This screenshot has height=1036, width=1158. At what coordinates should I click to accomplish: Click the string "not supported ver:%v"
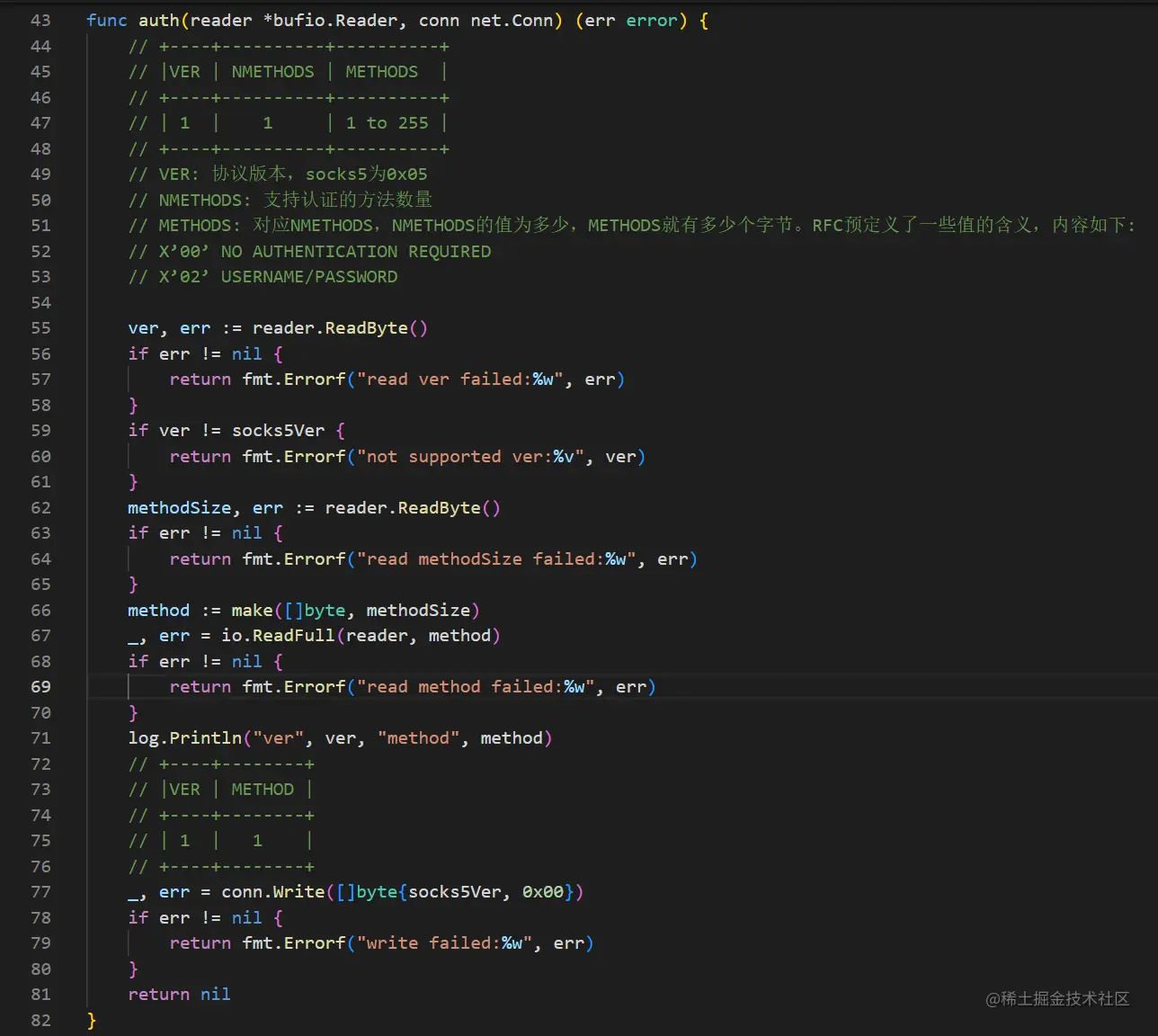(470, 457)
